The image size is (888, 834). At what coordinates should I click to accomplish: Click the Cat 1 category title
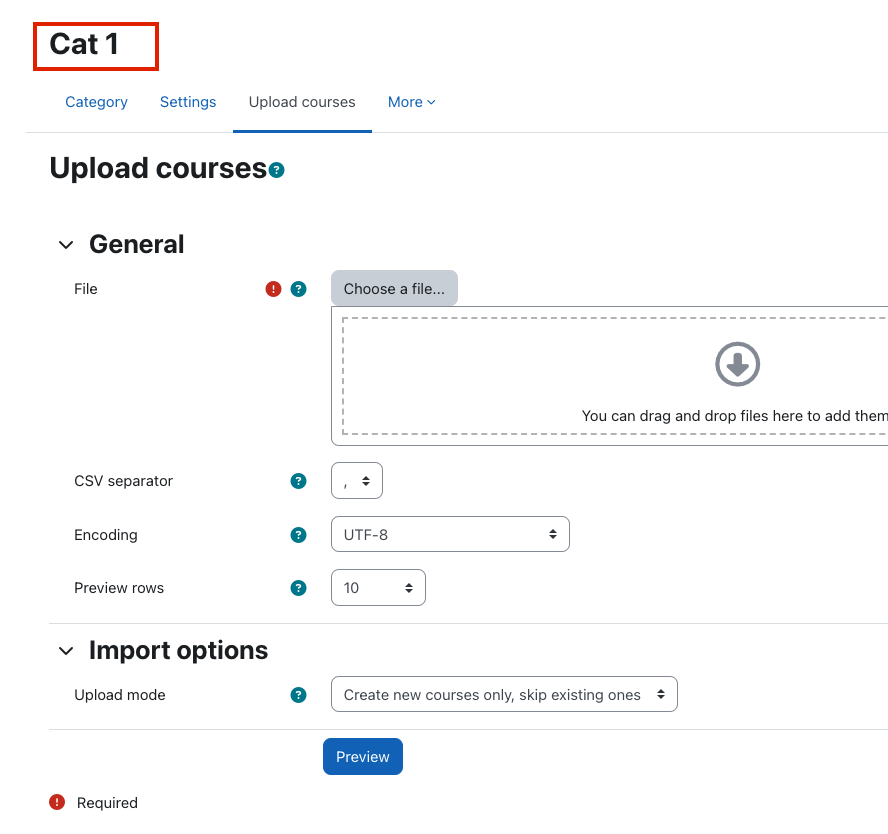tap(84, 44)
